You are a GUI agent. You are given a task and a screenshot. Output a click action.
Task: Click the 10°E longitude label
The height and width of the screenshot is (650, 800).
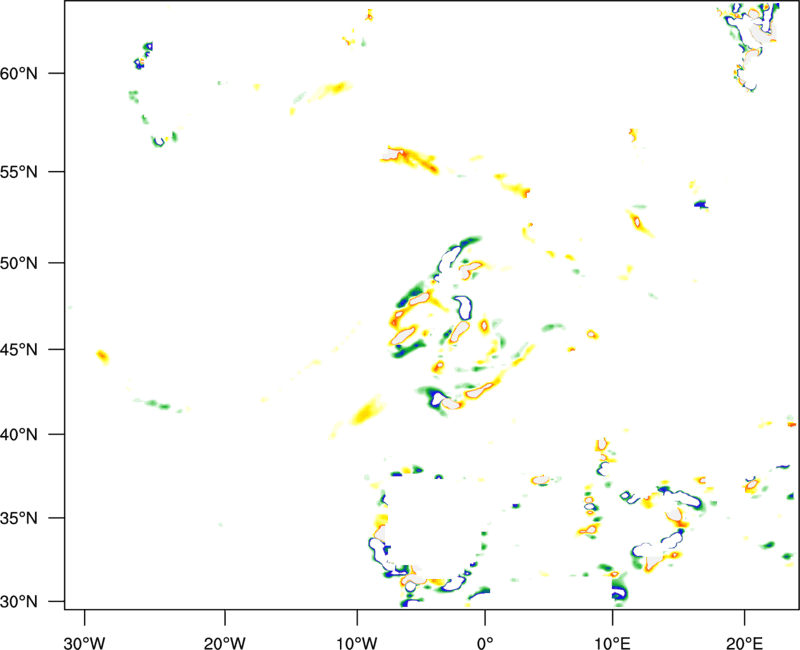tap(613, 643)
